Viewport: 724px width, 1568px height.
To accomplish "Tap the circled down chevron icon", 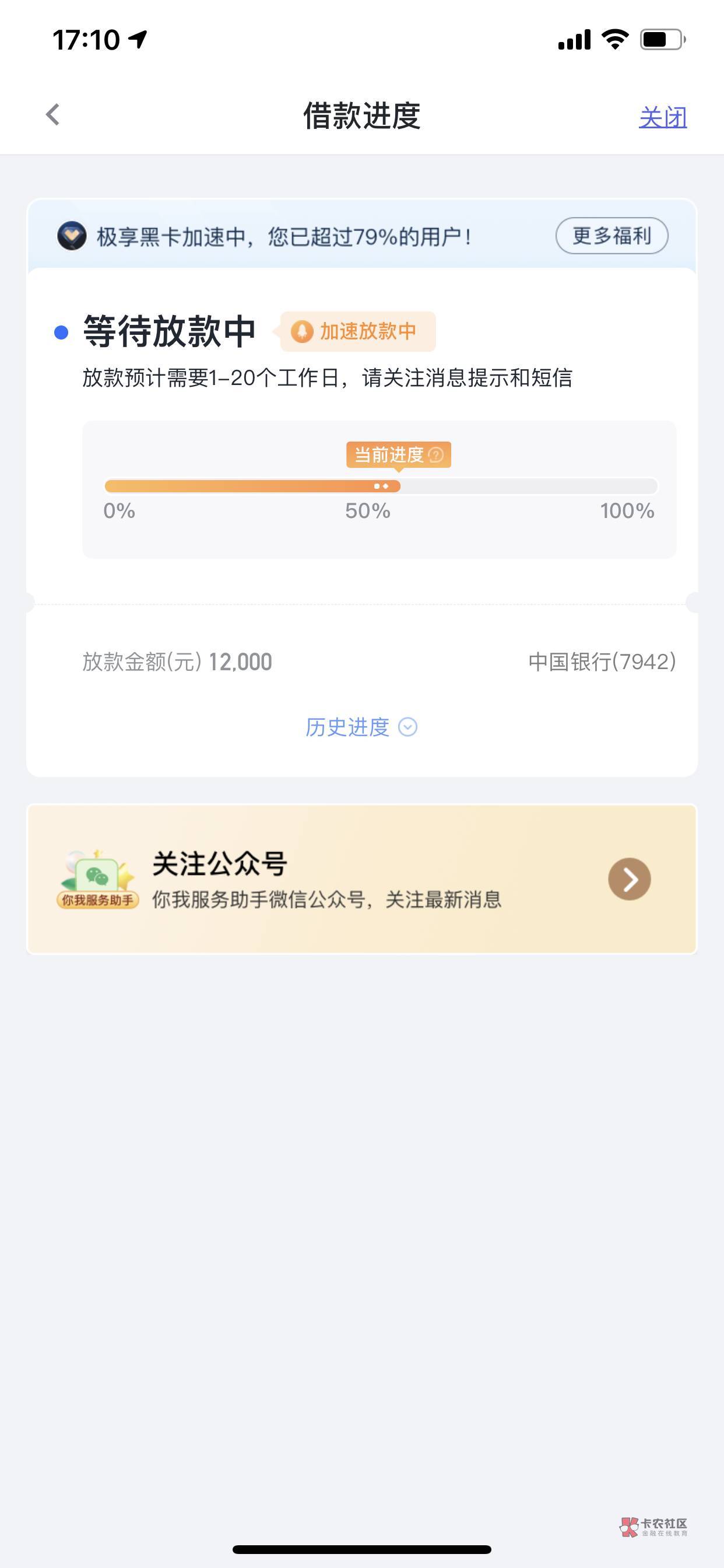I will pos(407,727).
